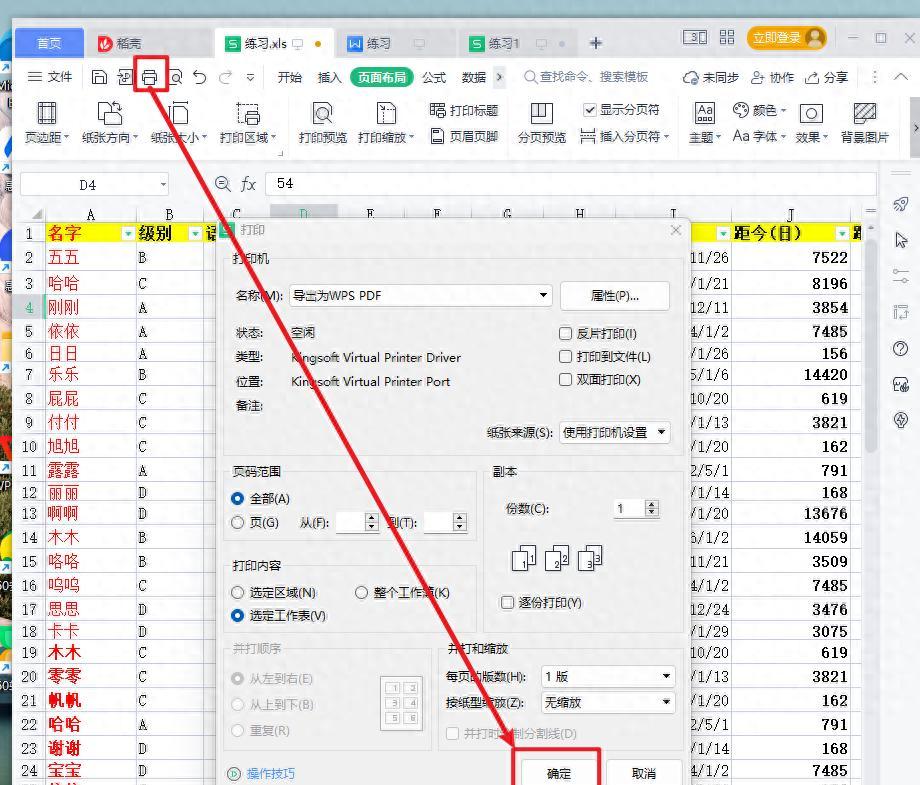
Task: Click the Print Preview magnifier icon in quick toolbar
Action: tap(175, 77)
